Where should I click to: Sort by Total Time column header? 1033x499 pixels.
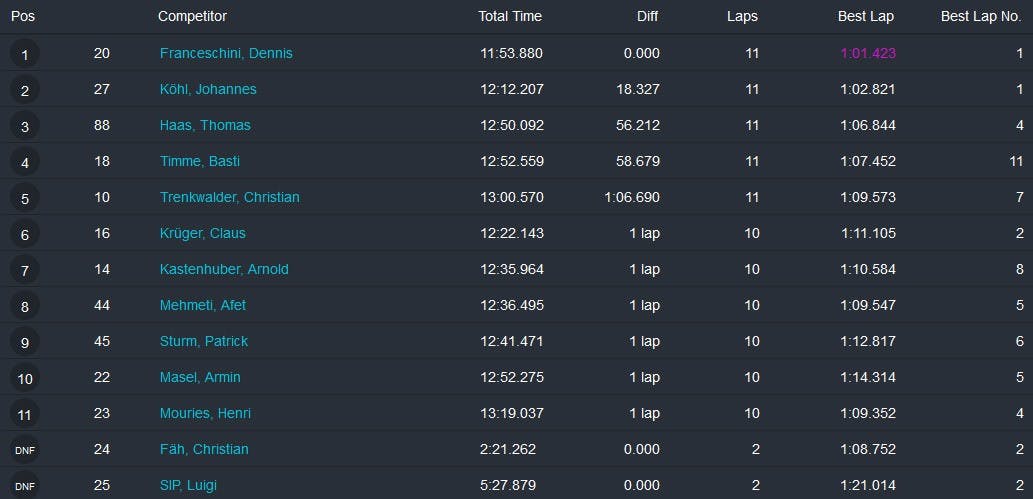coord(510,16)
